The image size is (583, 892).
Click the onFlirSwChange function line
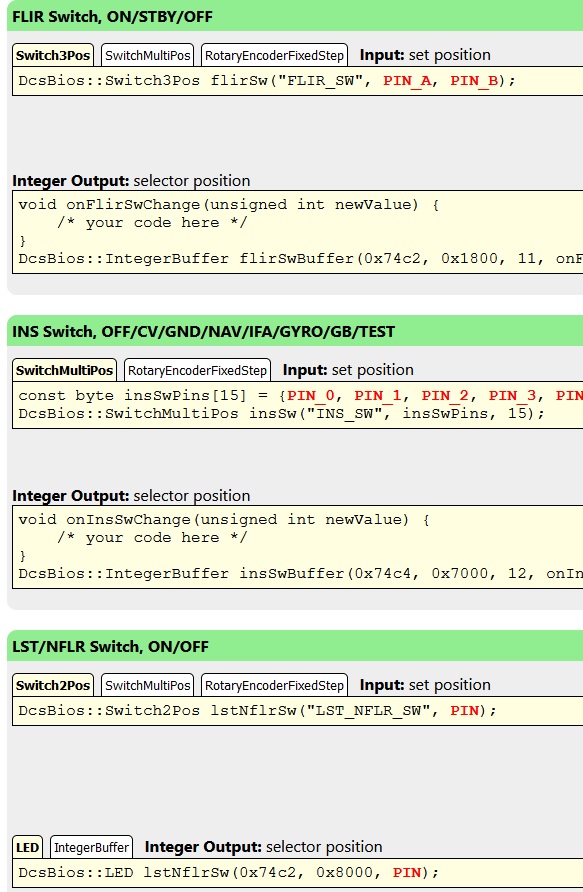(229, 205)
